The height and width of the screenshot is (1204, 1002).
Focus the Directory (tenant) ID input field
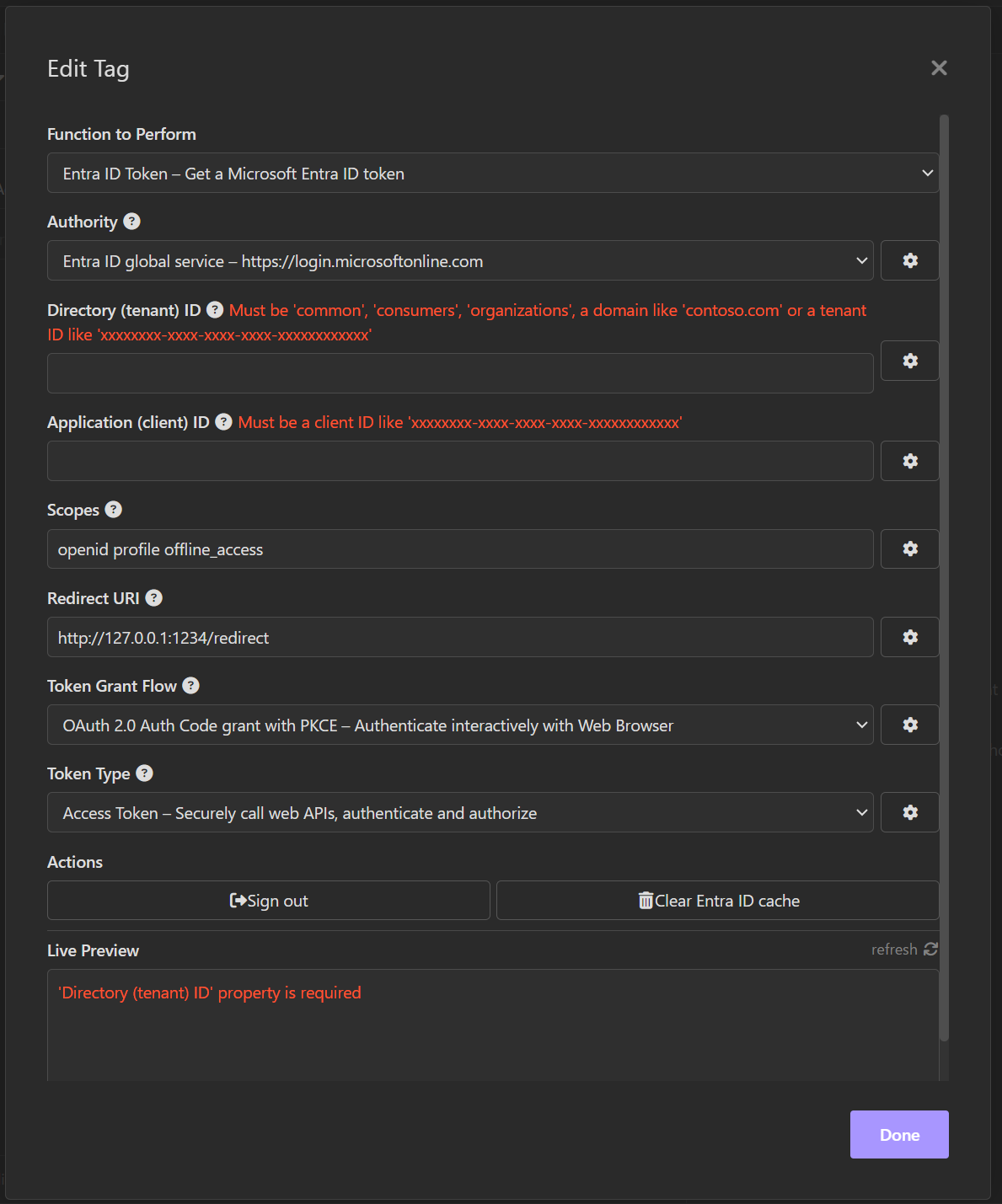460,373
